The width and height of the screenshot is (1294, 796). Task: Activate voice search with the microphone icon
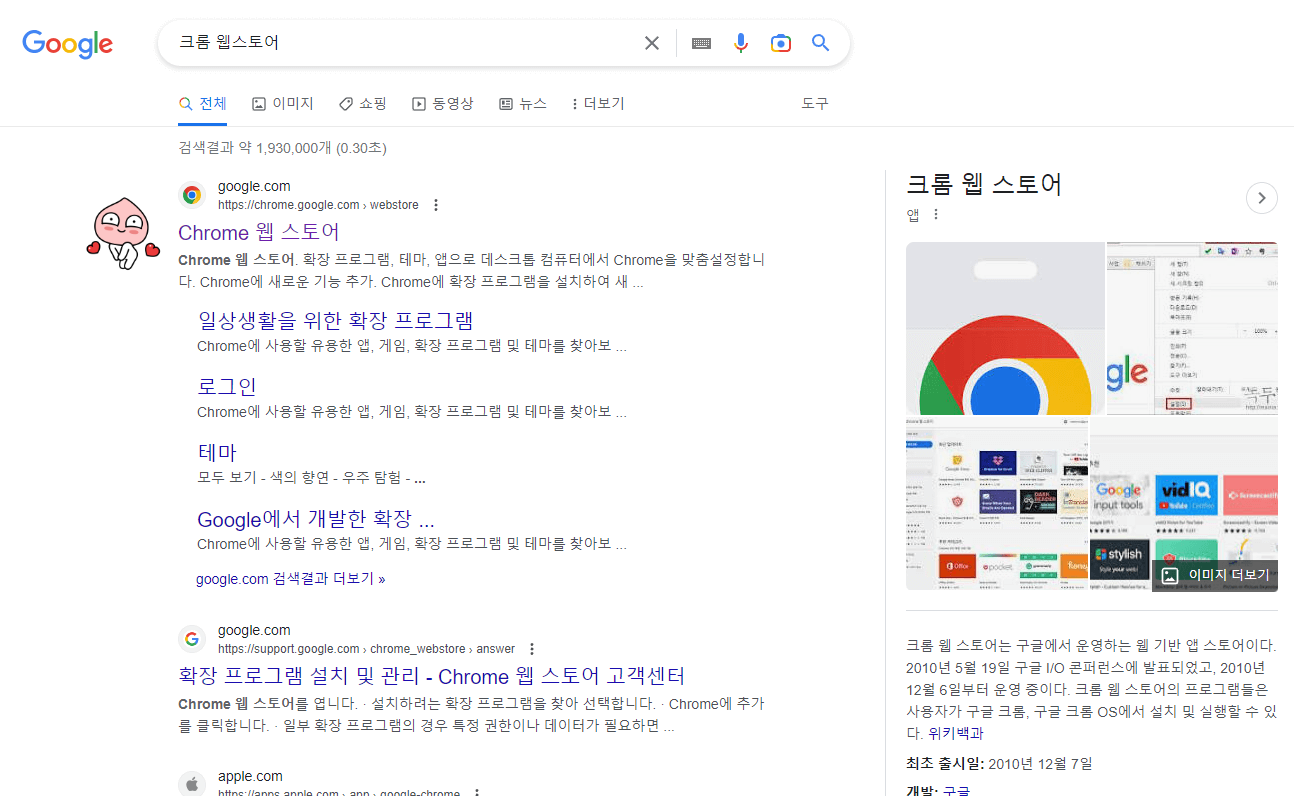coord(740,43)
